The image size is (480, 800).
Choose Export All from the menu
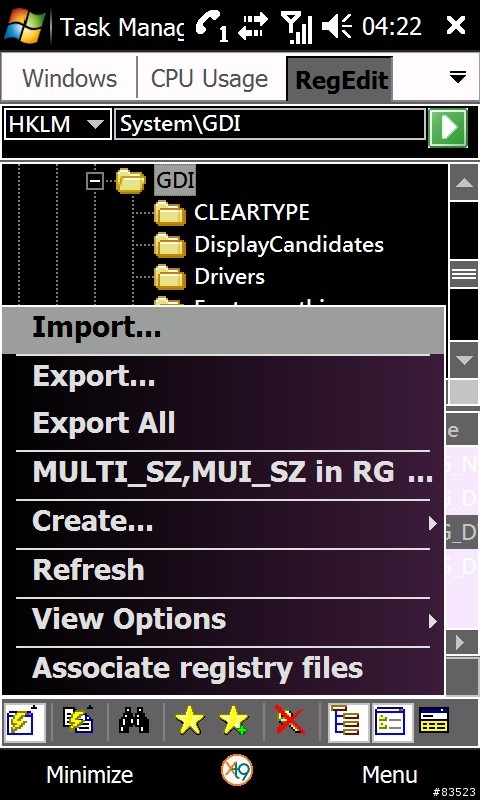(223, 423)
